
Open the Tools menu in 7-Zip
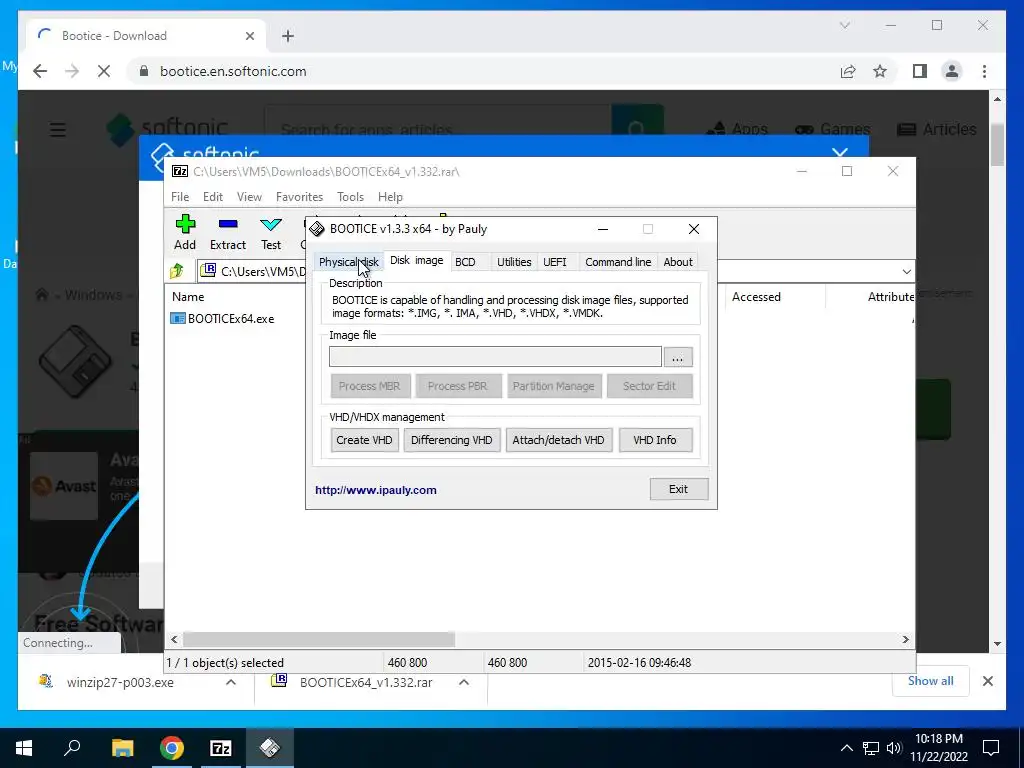pos(351,197)
